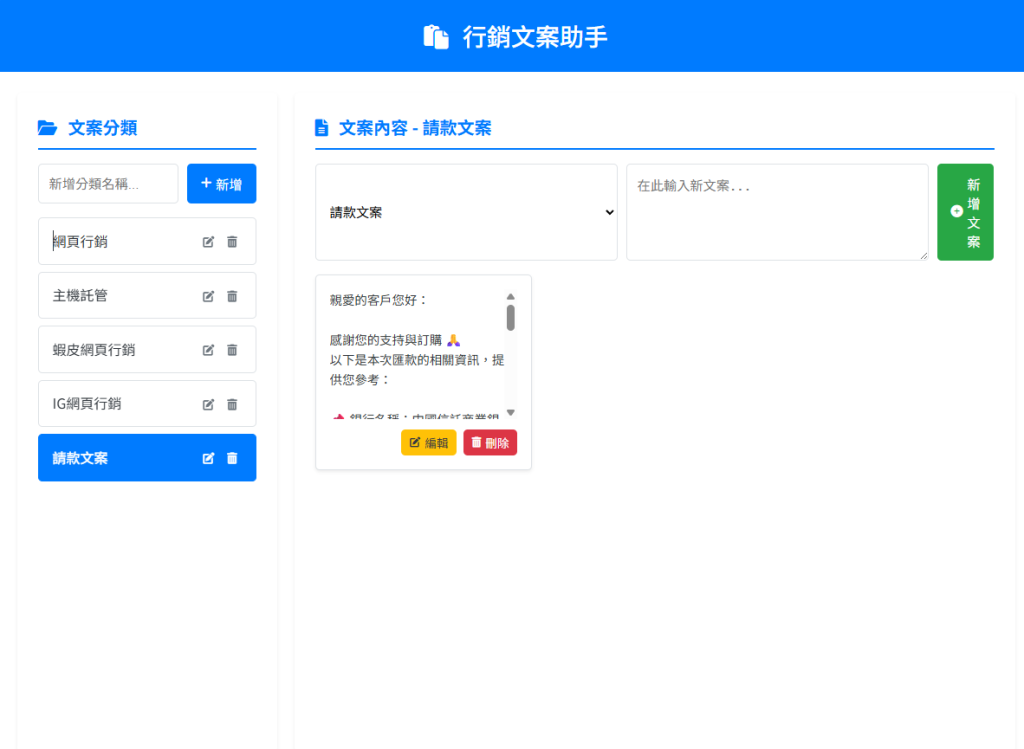Click the red 刪除 button on card
The width and height of the screenshot is (1024, 749).
[490, 443]
